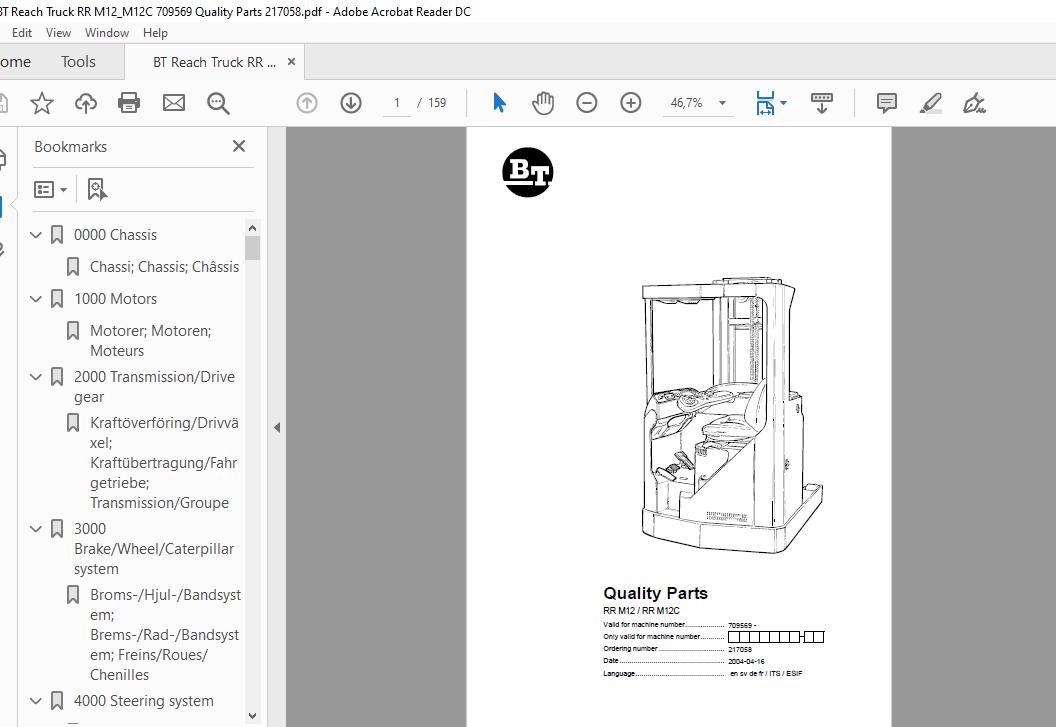Activate the hand pan tool
This screenshot has width=1056, height=727.
[543, 103]
